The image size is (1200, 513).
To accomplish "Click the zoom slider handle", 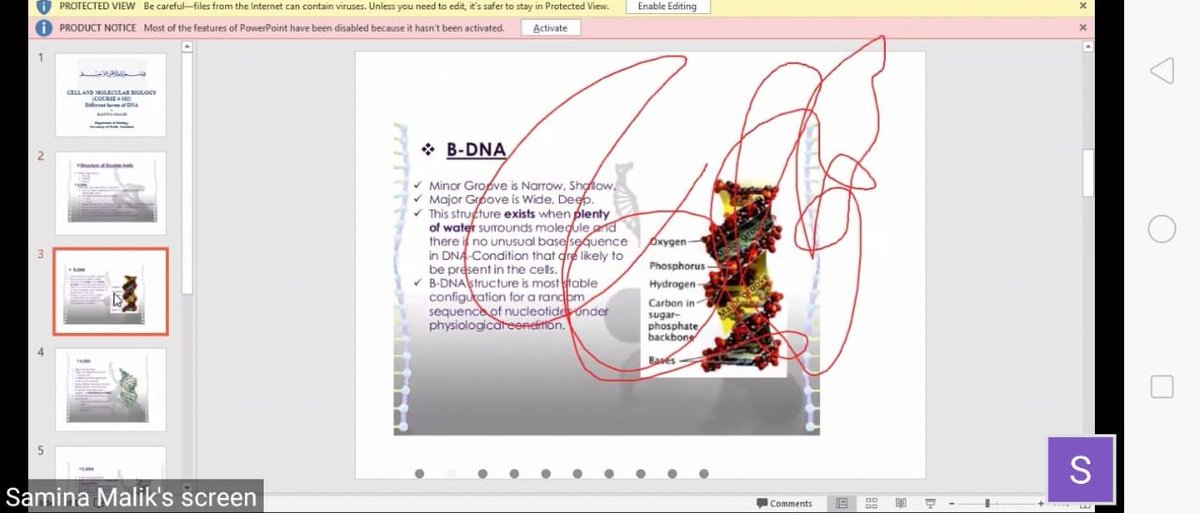I will 987,503.
